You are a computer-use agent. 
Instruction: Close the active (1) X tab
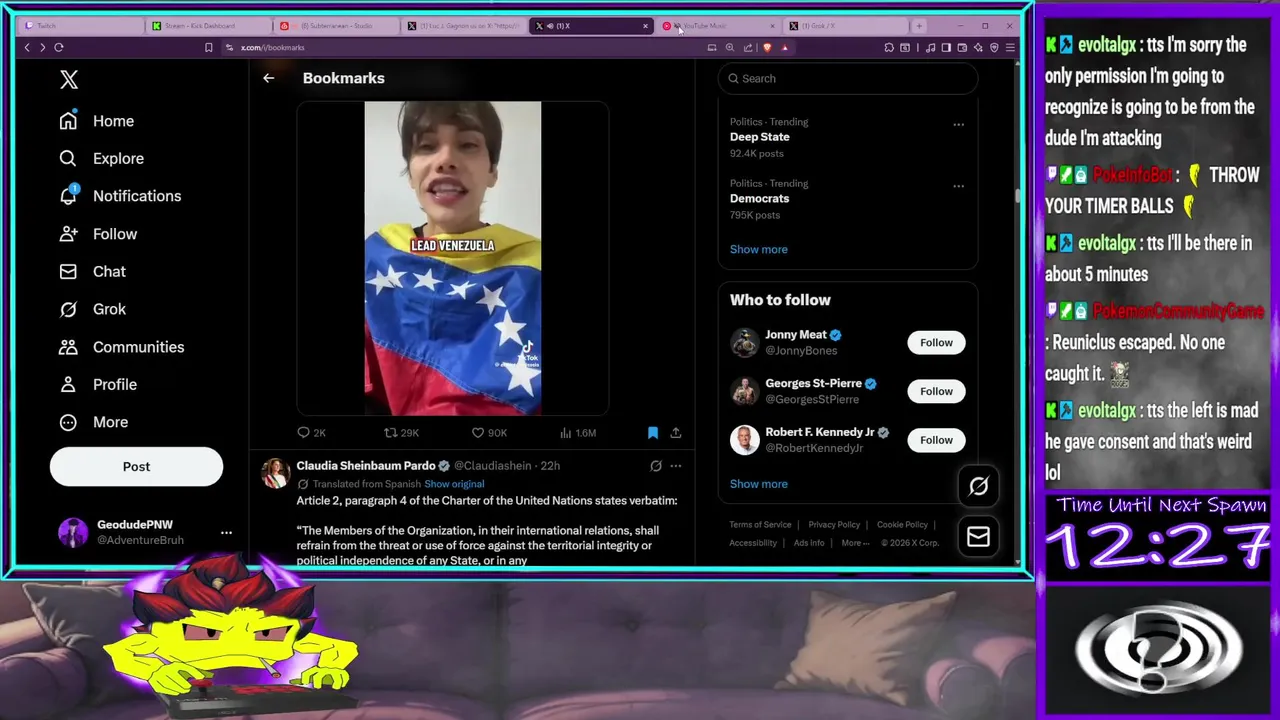click(x=645, y=26)
